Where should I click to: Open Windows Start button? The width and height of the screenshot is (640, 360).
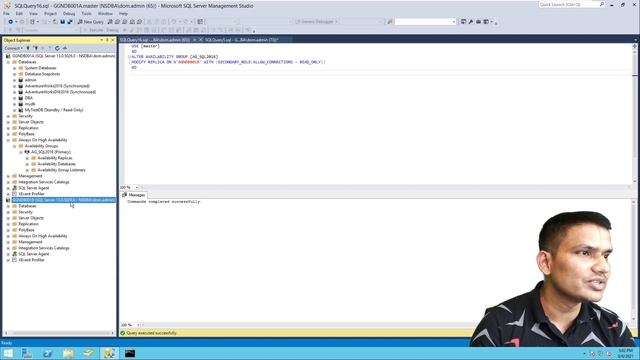point(8,353)
